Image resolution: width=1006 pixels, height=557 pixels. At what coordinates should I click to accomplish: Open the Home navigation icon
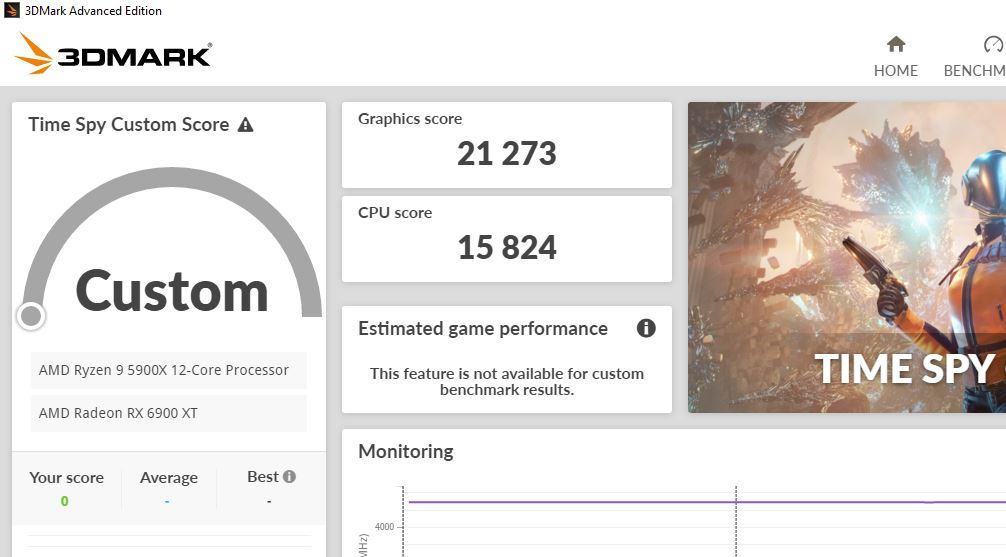(x=896, y=44)
